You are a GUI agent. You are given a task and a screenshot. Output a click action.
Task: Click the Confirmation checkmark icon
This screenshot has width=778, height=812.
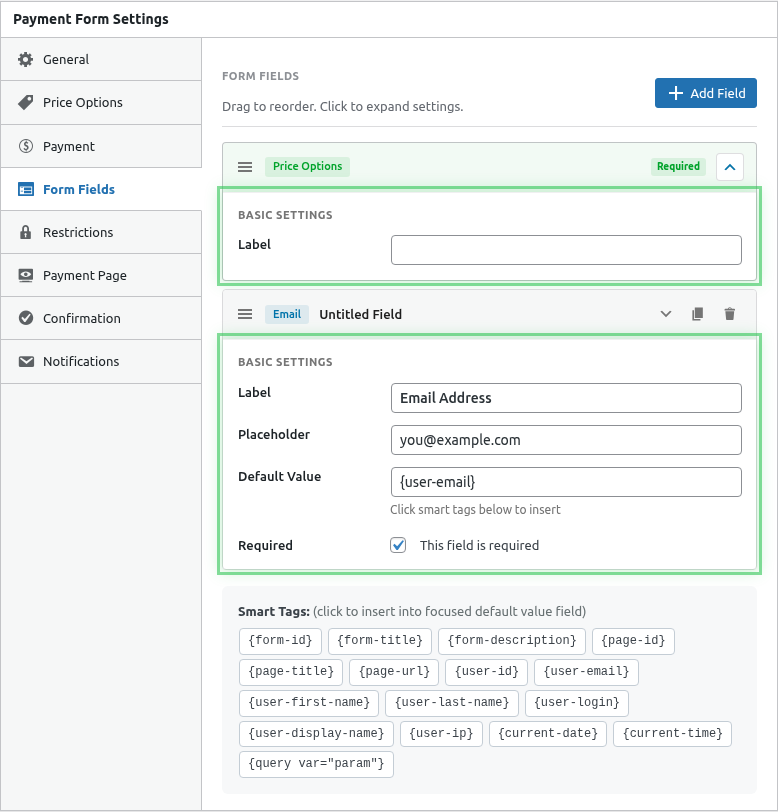[28, 318]
